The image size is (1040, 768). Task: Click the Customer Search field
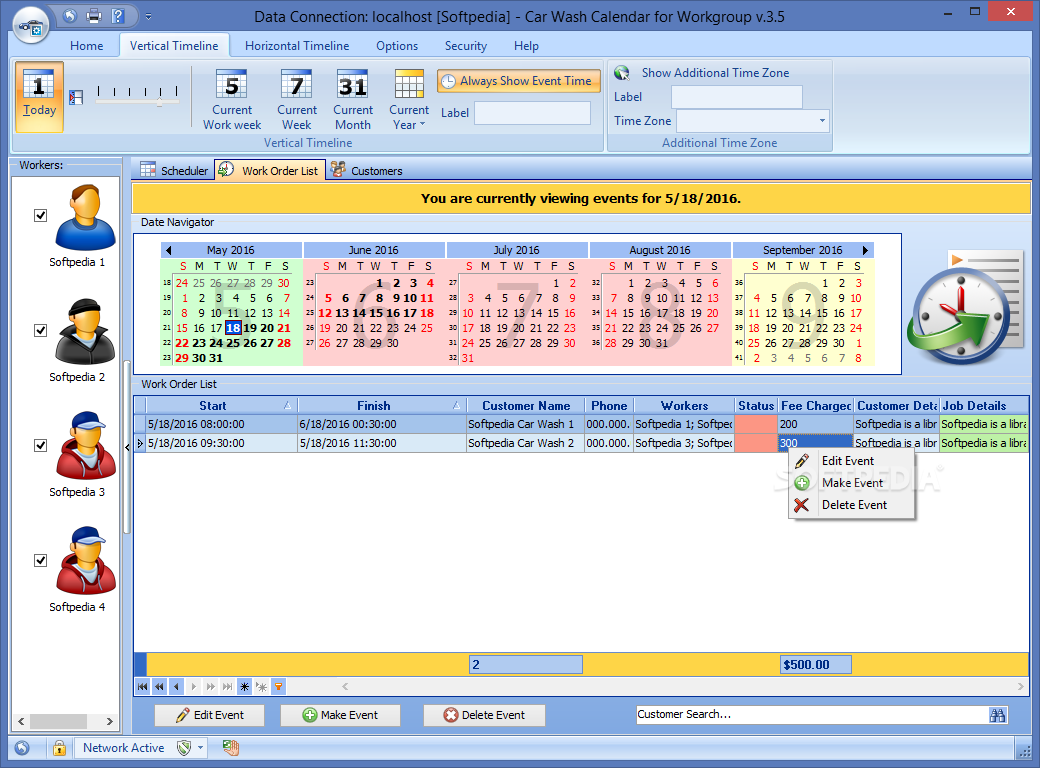tap(811, 714)
